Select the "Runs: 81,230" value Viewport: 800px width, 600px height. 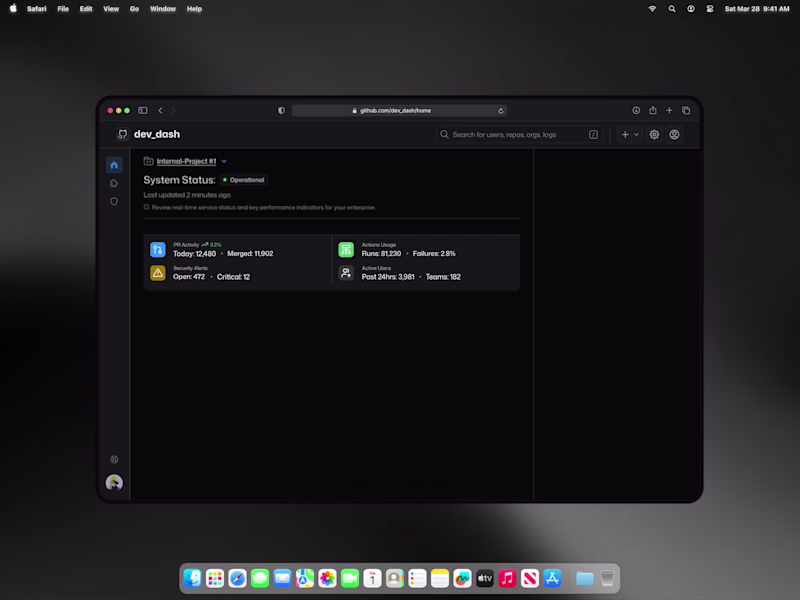click(381, 254)
